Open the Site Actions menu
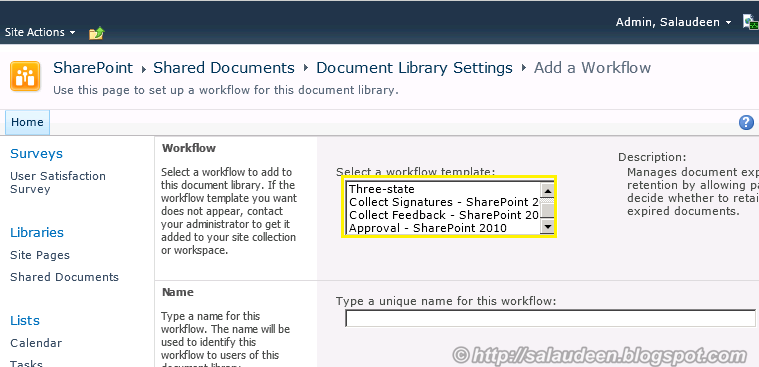759x367 pixels. (40, 32)
